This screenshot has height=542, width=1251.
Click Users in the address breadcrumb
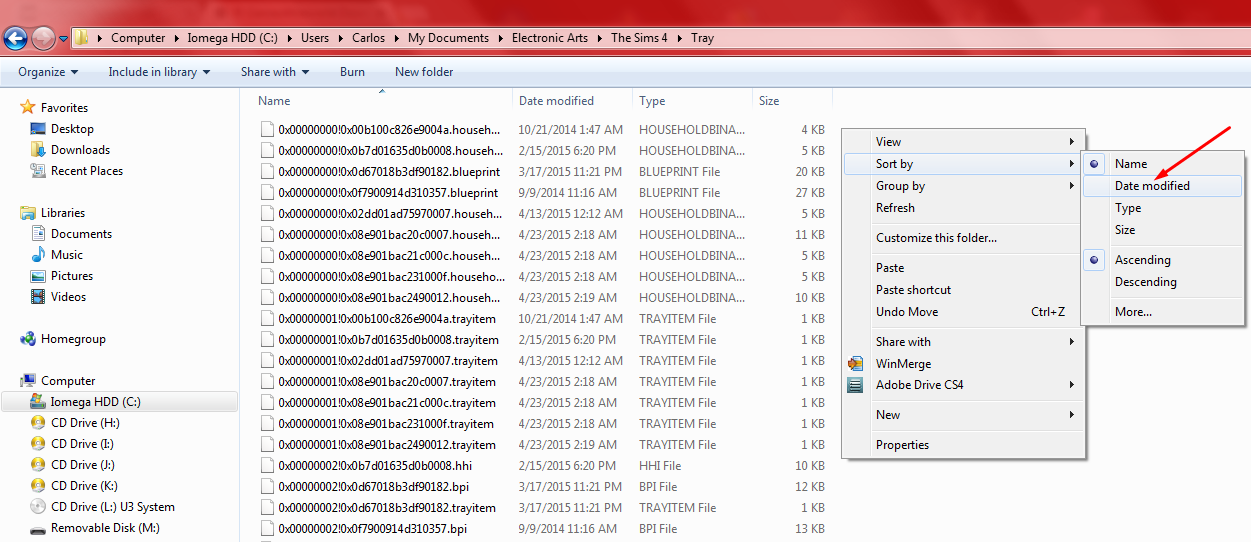tap(315, 38)
